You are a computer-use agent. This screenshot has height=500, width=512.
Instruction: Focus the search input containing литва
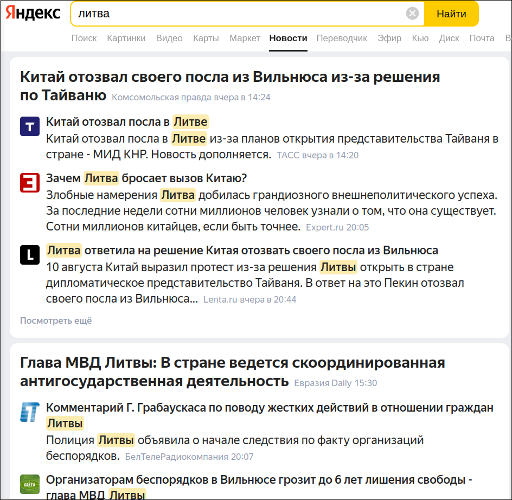238,14
